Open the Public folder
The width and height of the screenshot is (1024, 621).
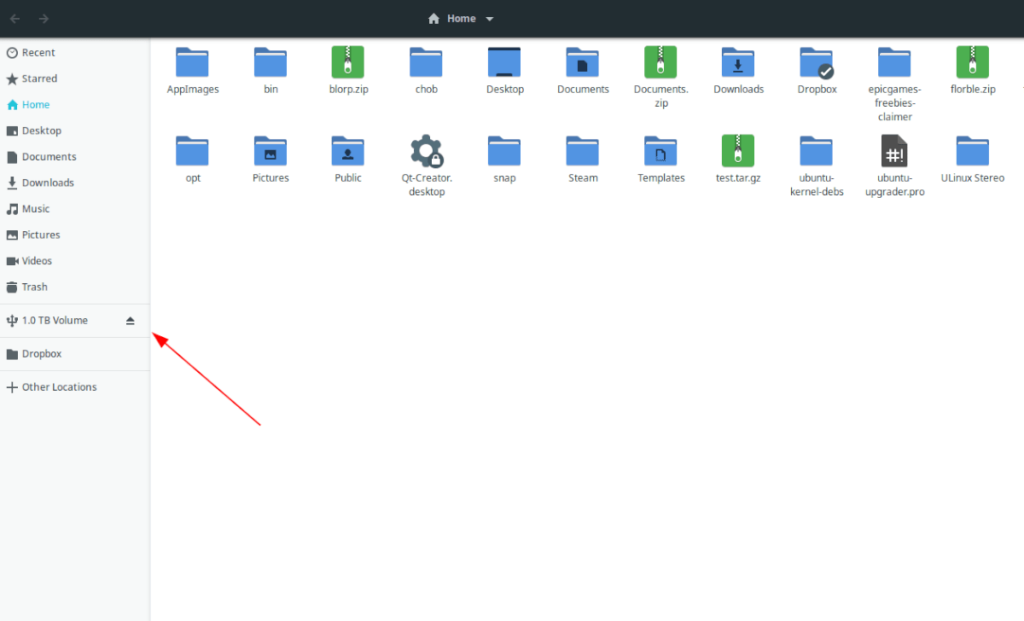pos(348,151)
